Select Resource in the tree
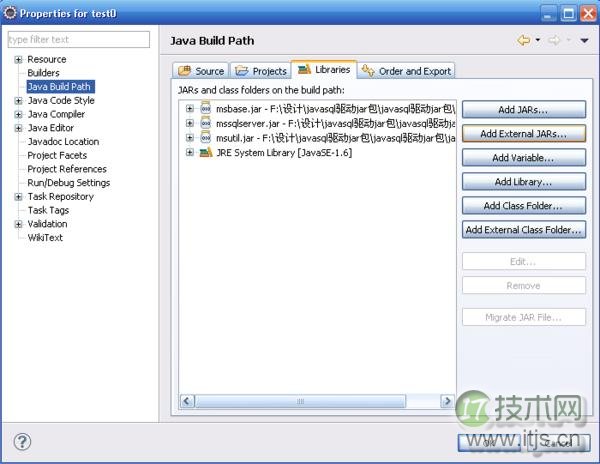Screen dimensions: 600x464 click(47, 60)
